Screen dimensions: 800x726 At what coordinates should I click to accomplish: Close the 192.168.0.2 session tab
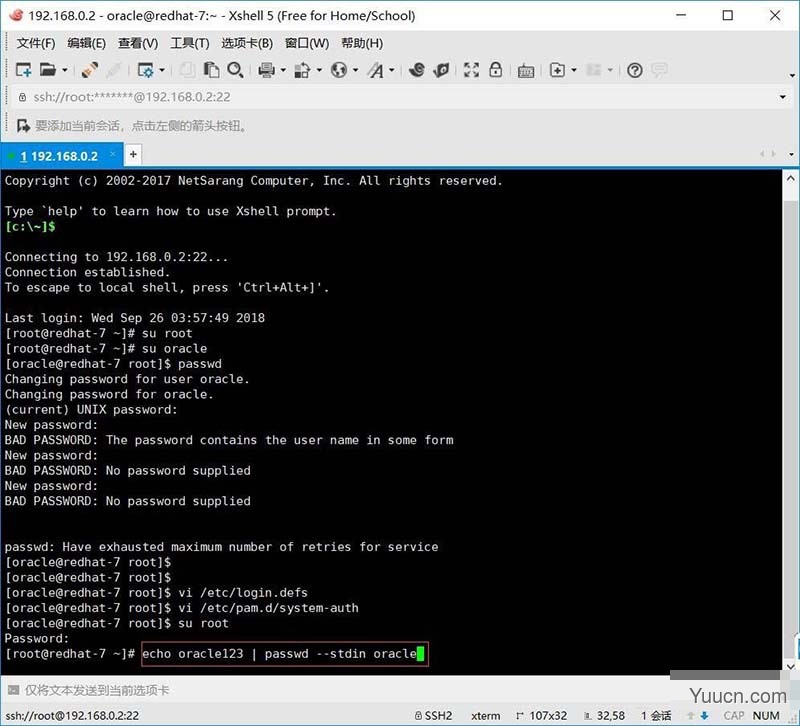pyautogui.click(x=113, y=154)
